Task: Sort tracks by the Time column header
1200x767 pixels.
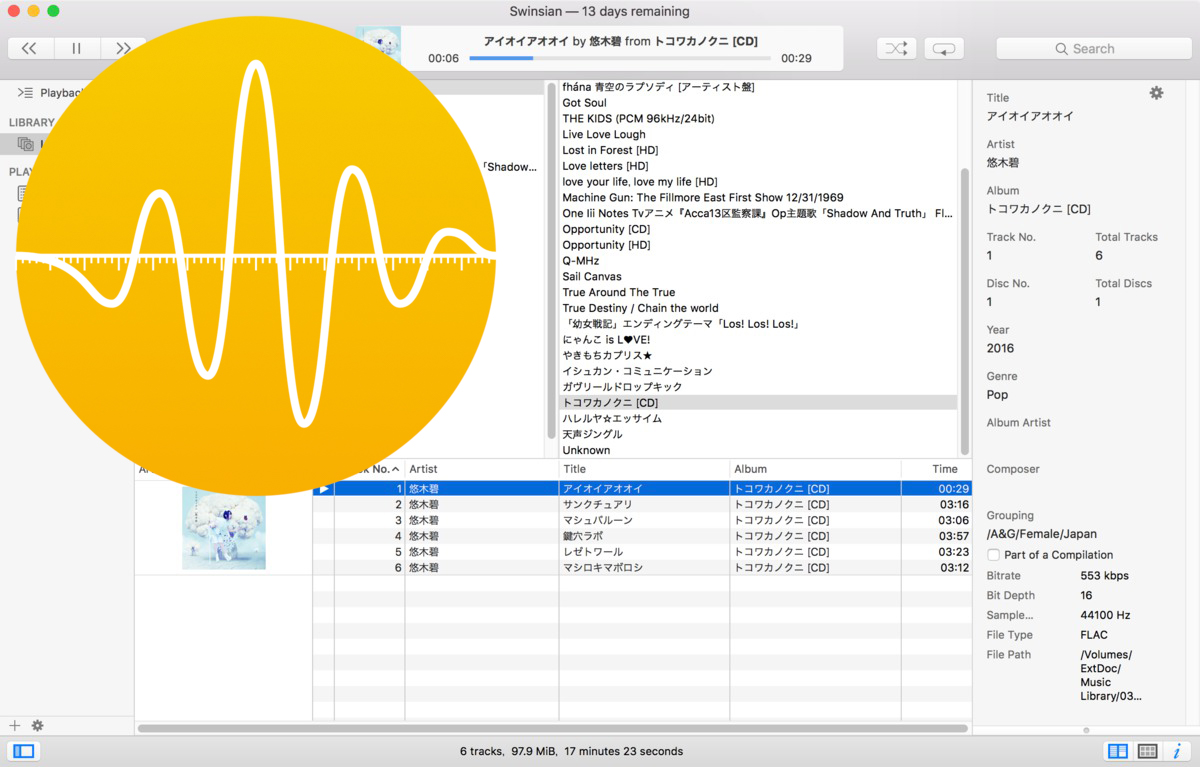Action: 944,469
